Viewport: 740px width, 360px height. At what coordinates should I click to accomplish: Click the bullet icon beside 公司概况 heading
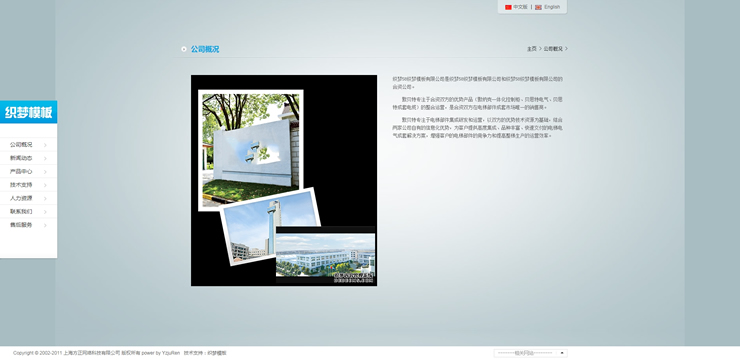184,49
